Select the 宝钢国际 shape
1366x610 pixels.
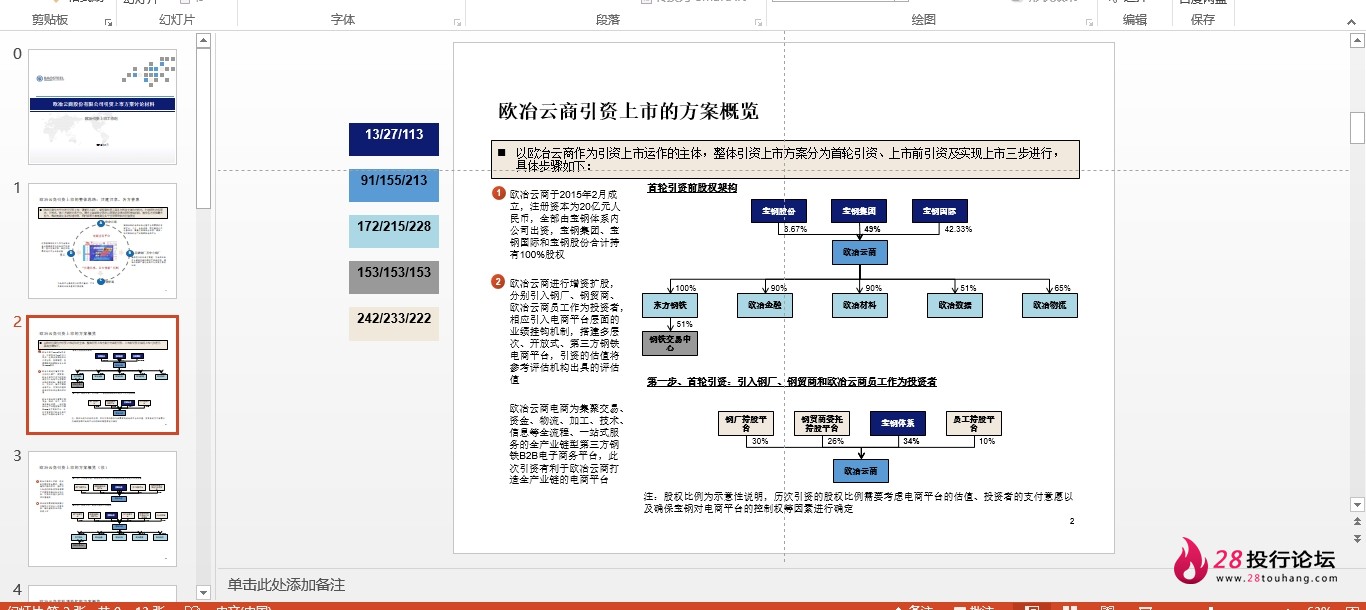pyautogui.click(x=940, y=211)
